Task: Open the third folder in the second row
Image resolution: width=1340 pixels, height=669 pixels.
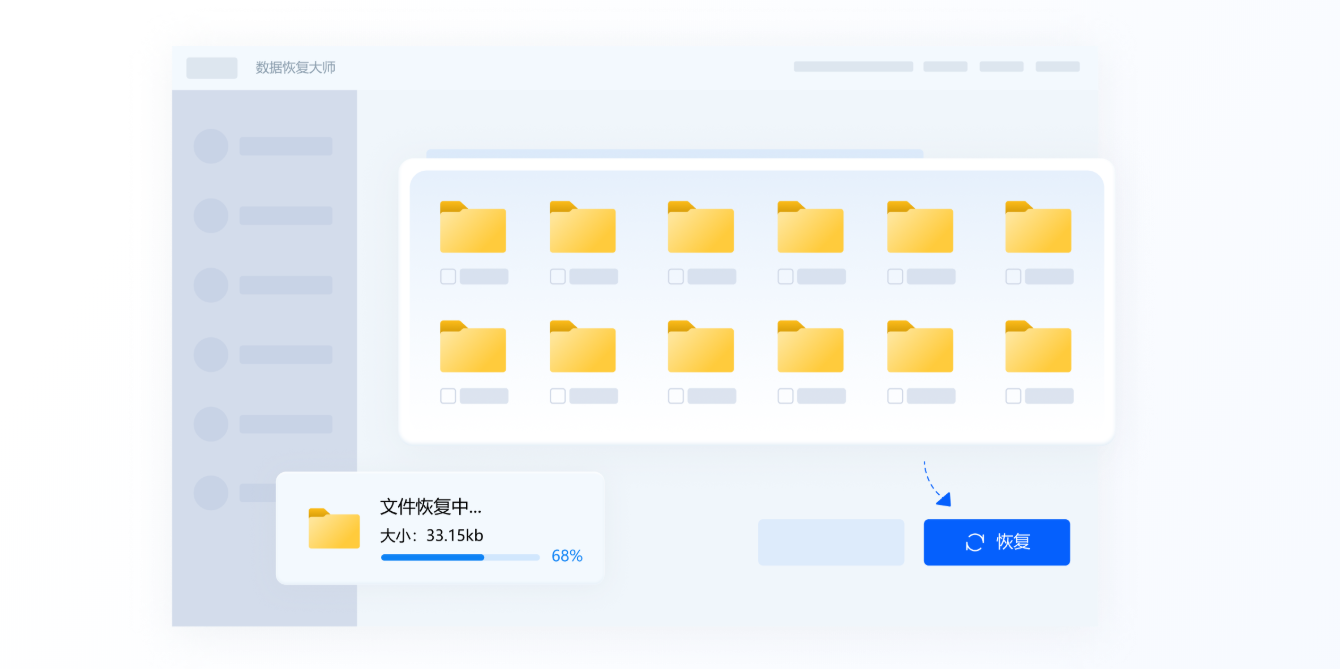Action: (700, 347)
